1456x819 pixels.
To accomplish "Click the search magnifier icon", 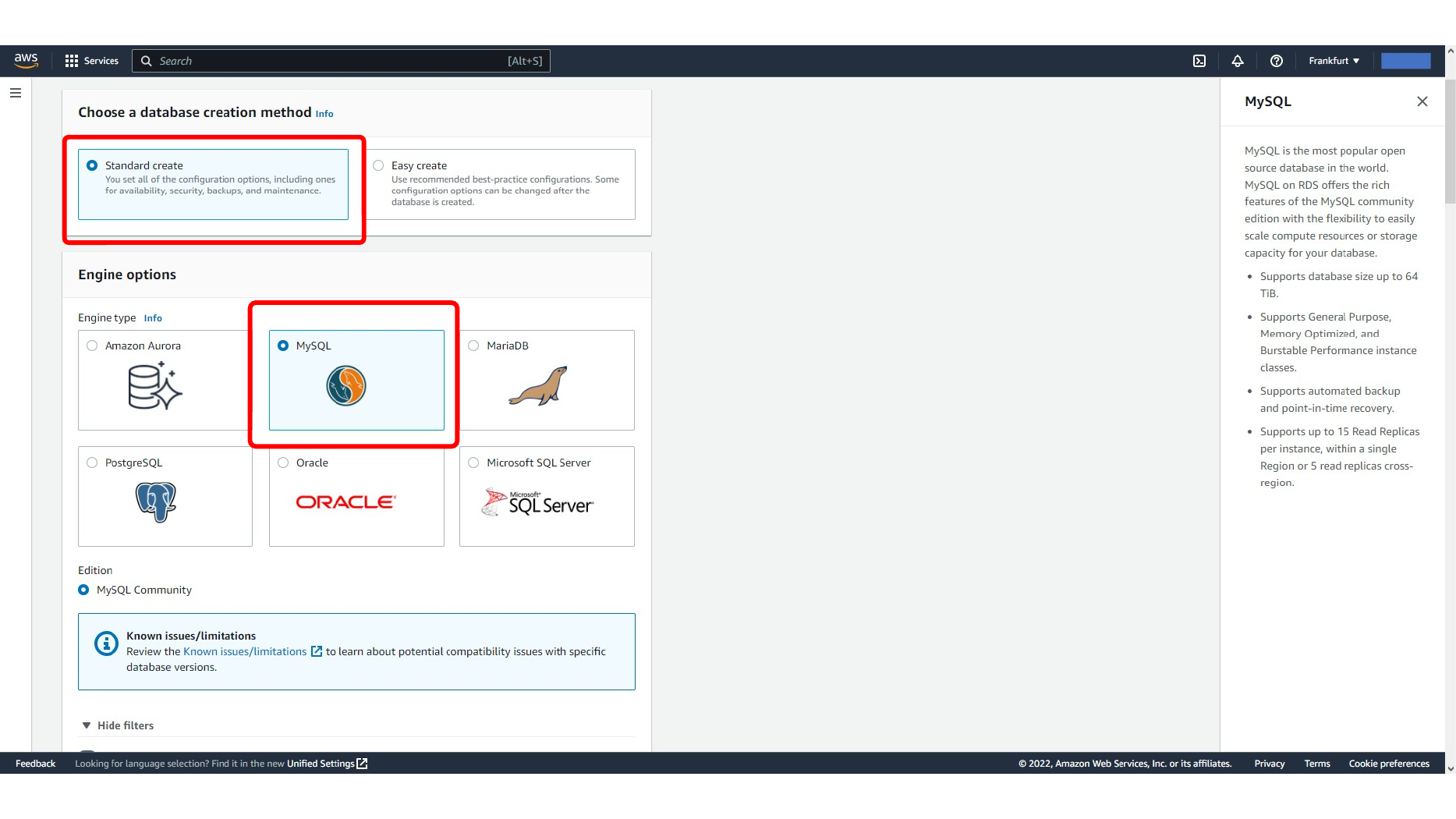I will (146, 61).
